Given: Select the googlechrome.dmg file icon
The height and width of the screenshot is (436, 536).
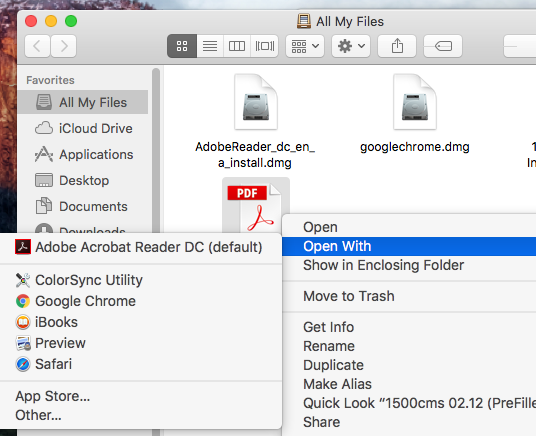Looking at the screenshot, I should tap(415, 102).
